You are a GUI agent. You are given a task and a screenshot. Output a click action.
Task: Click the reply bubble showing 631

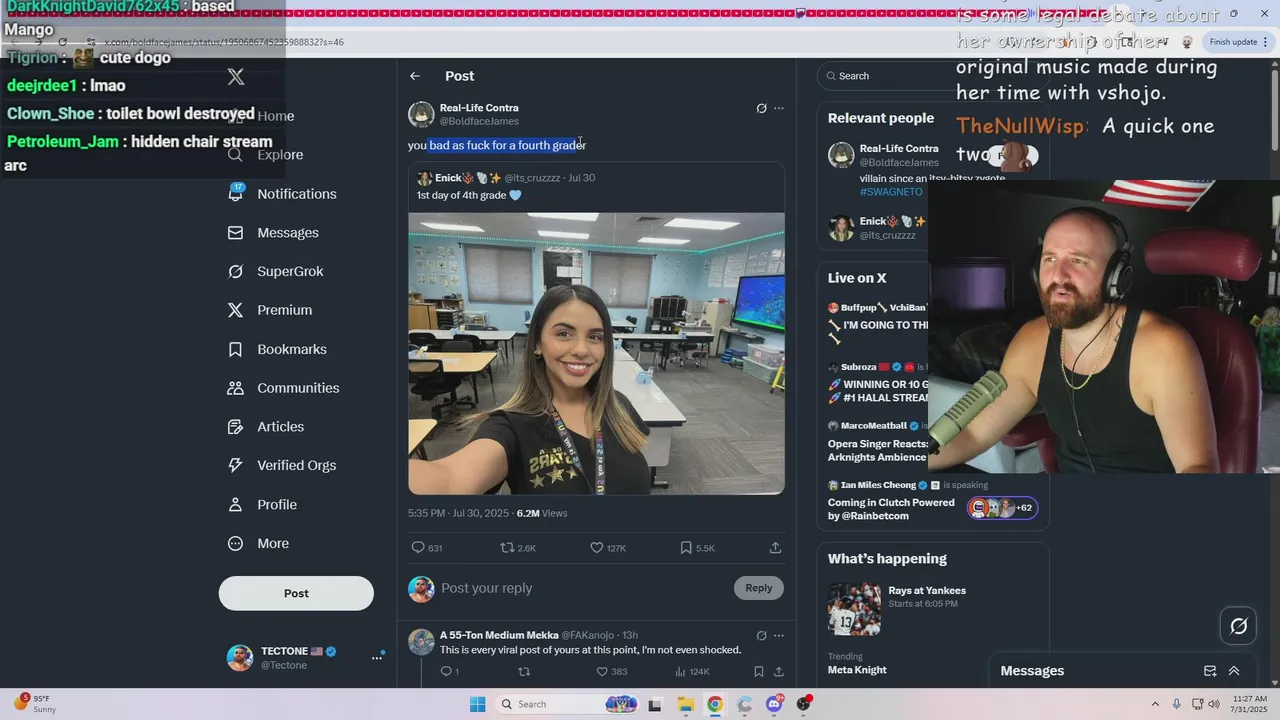[x=426, y=548]
